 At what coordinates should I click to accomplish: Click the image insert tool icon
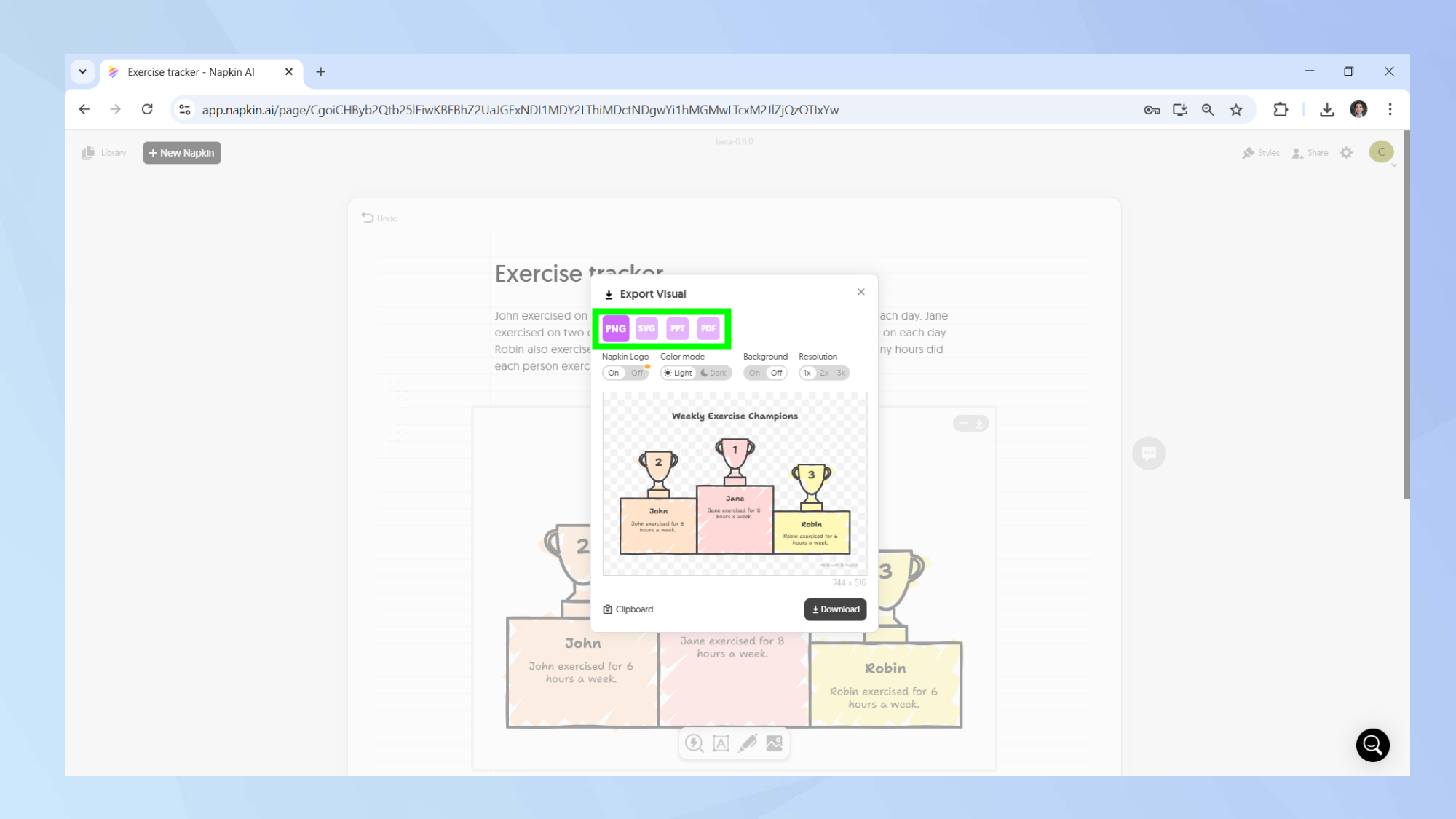(774, 743)
